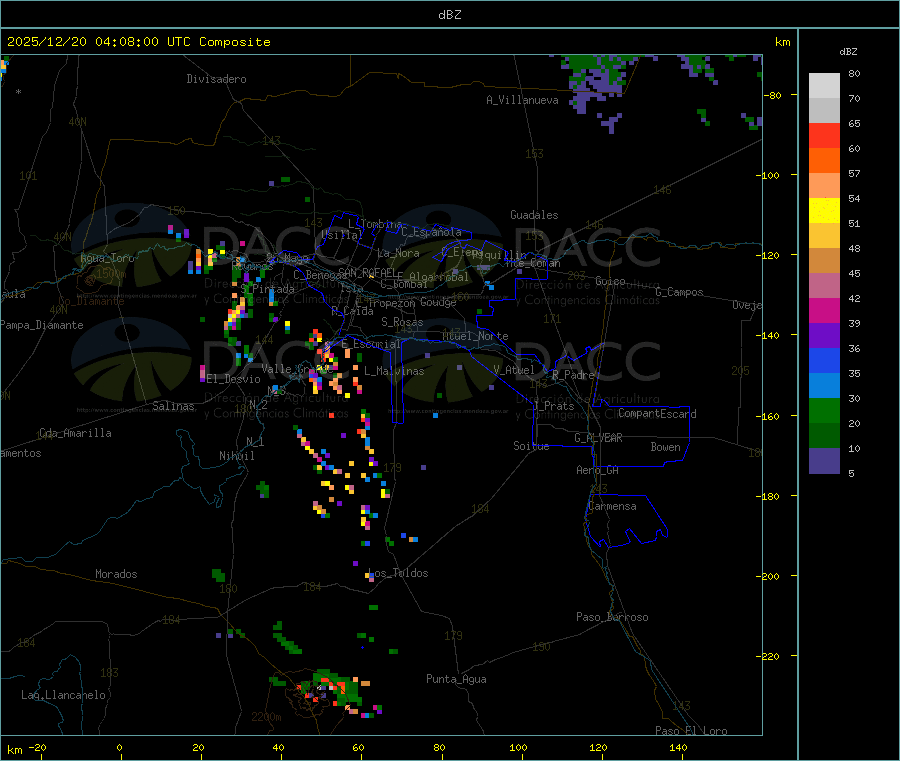Click the -220 km right axis tick
The image size is (900, 761).
pyautogui.click(x=769, y=656)
